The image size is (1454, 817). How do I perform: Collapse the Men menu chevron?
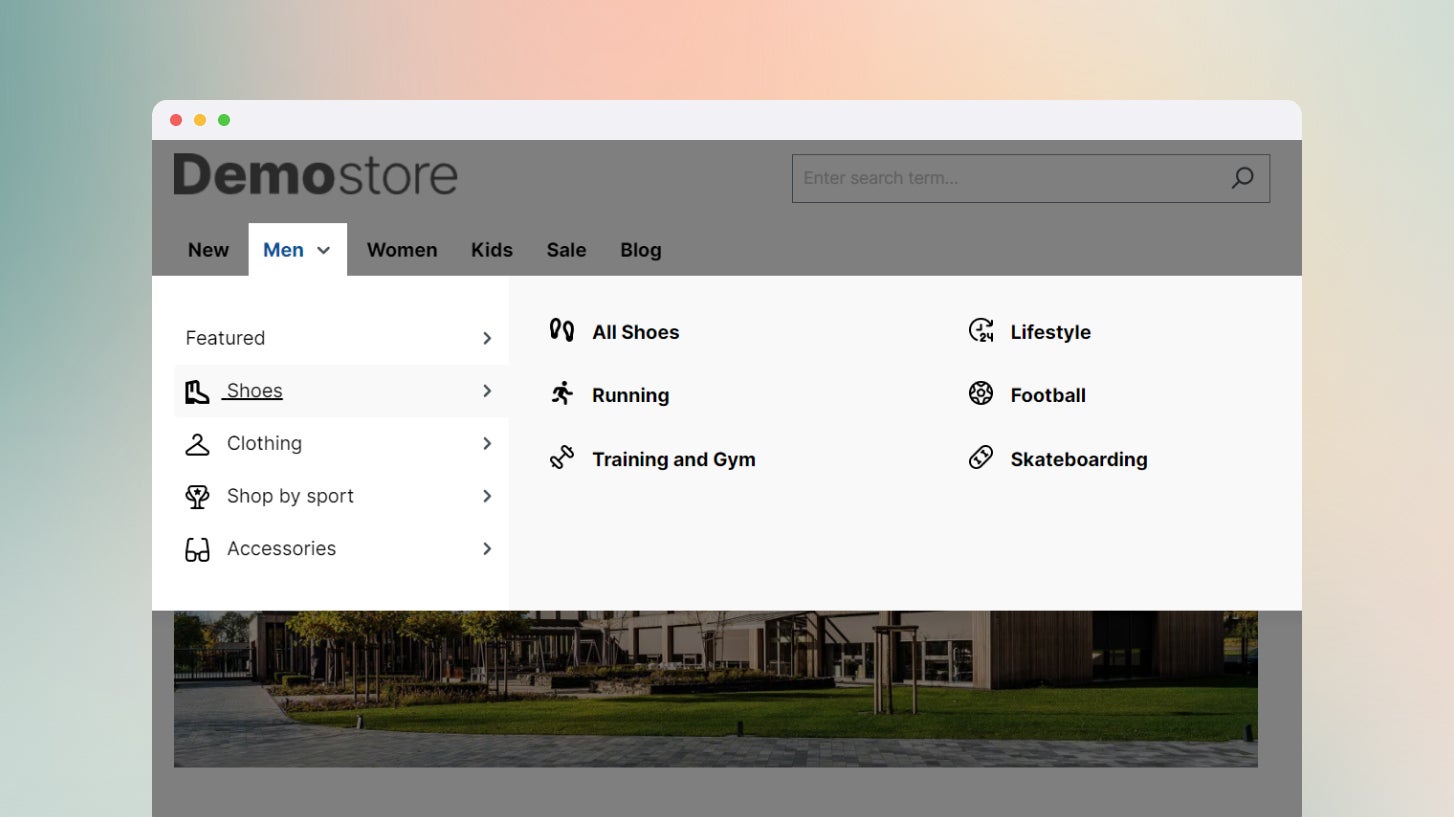[x=323, y=251]
